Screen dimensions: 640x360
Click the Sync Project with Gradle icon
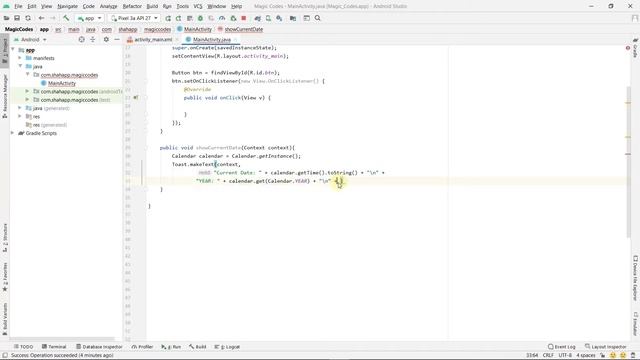tap(258, 18)
